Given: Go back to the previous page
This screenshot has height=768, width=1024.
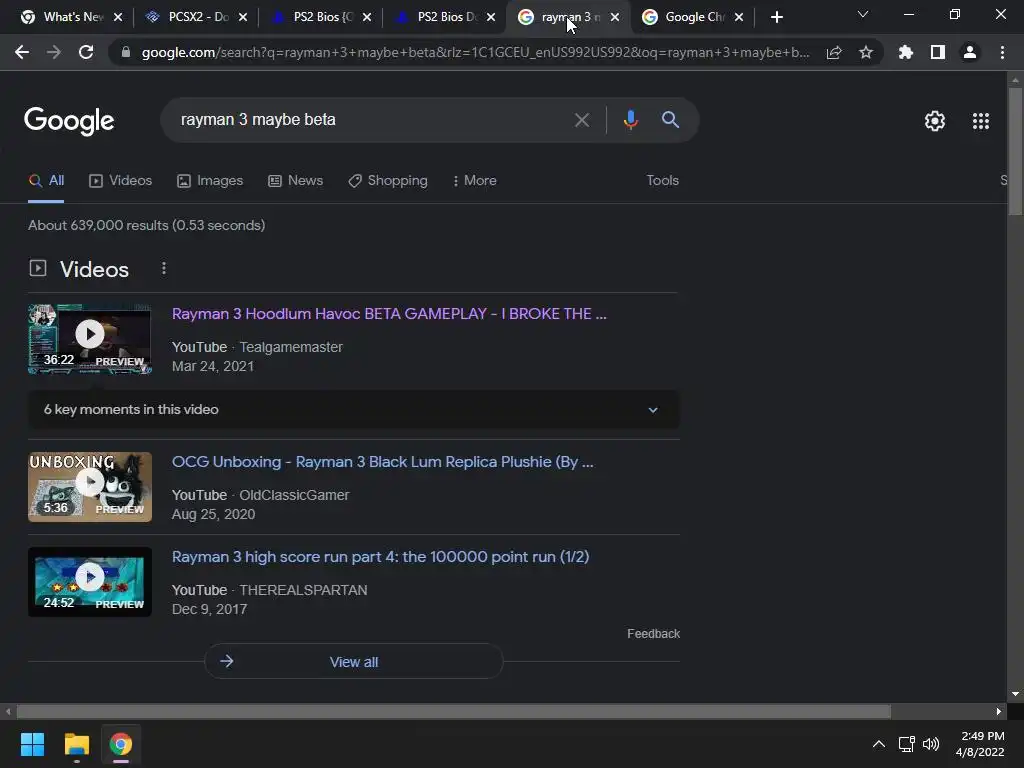Looking at the screenshot, I should coord(22,52).
